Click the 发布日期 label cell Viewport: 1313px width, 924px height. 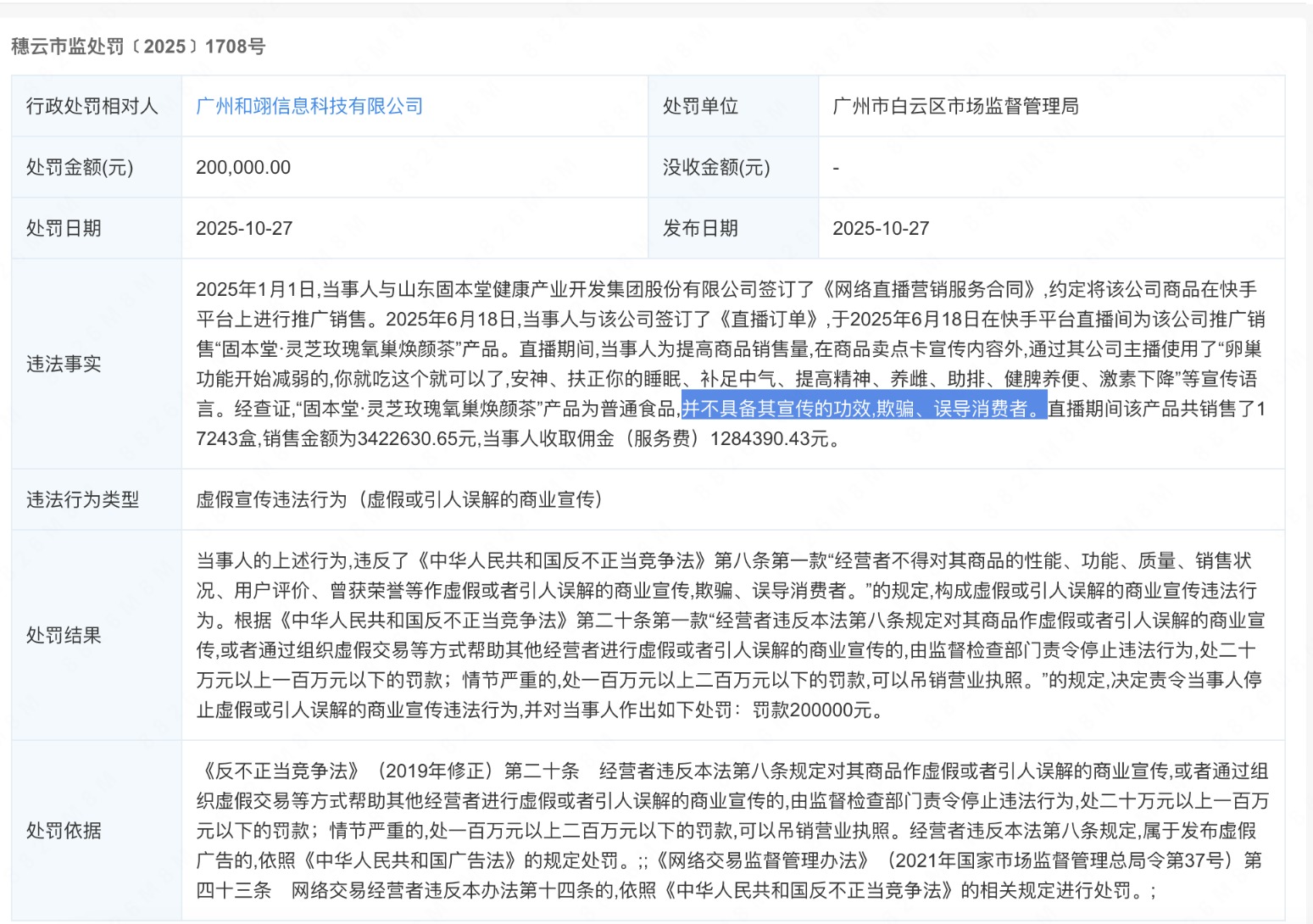733,228
